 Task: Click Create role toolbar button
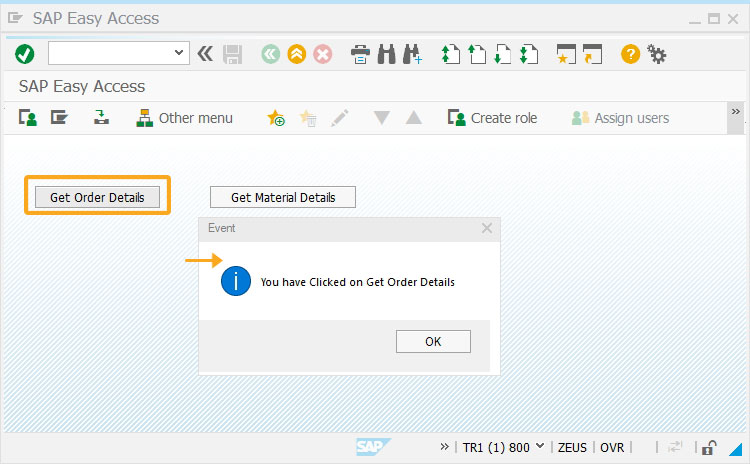[492, 118]
